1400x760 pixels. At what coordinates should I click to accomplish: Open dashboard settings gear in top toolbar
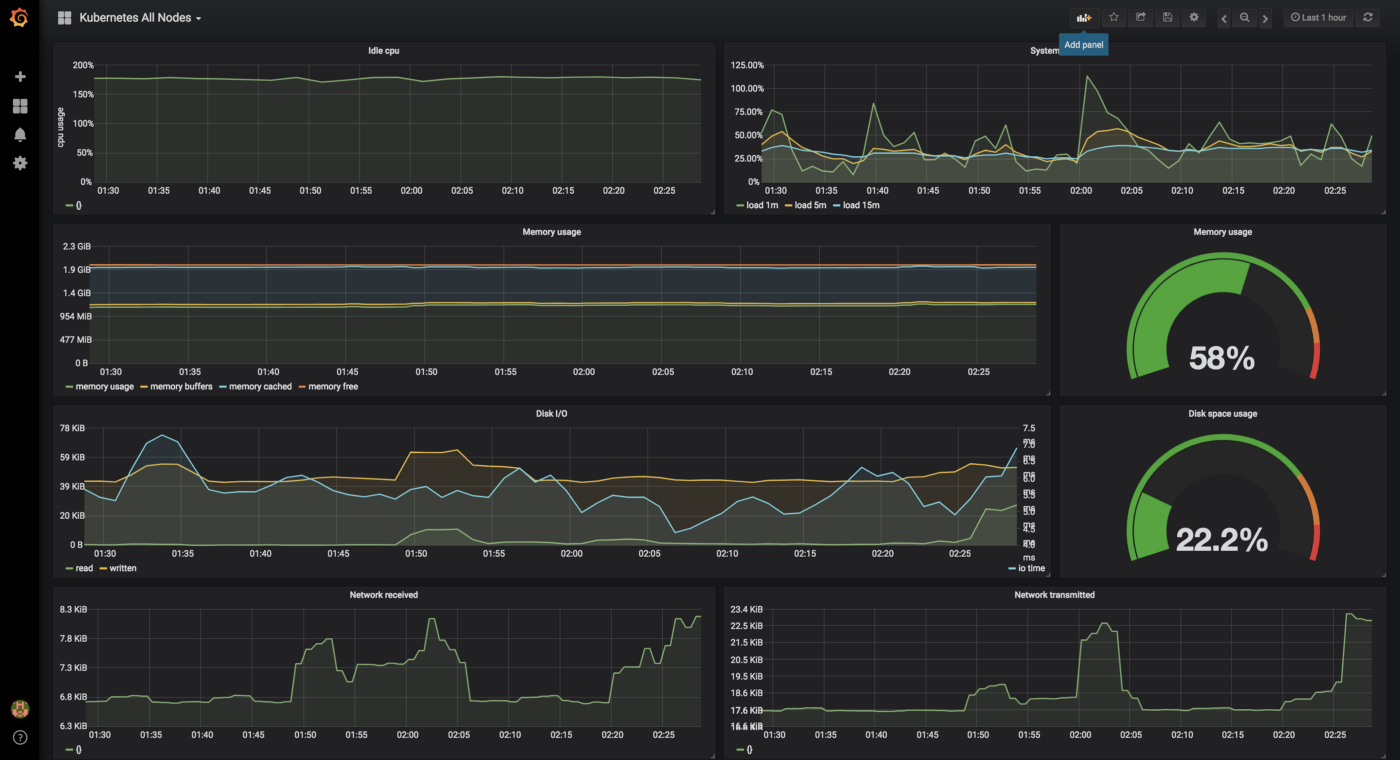(1194, 18)
